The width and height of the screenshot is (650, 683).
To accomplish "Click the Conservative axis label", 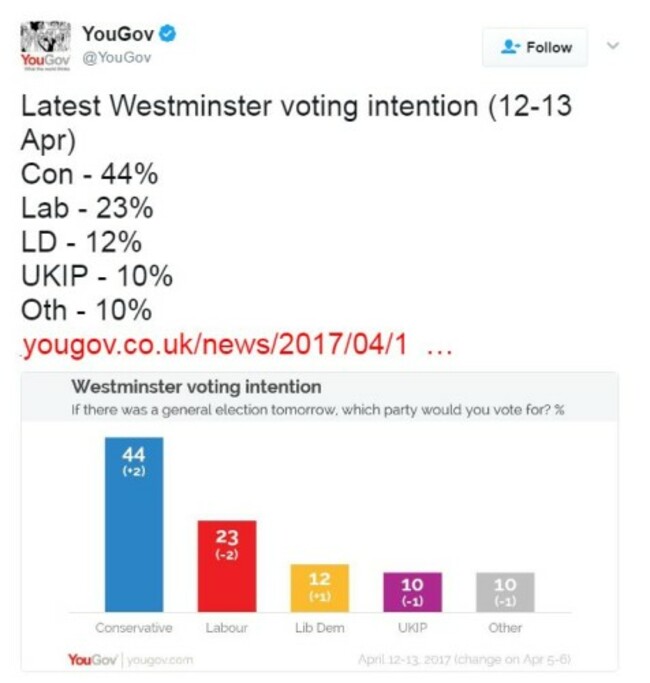I will tap(134, 628).
